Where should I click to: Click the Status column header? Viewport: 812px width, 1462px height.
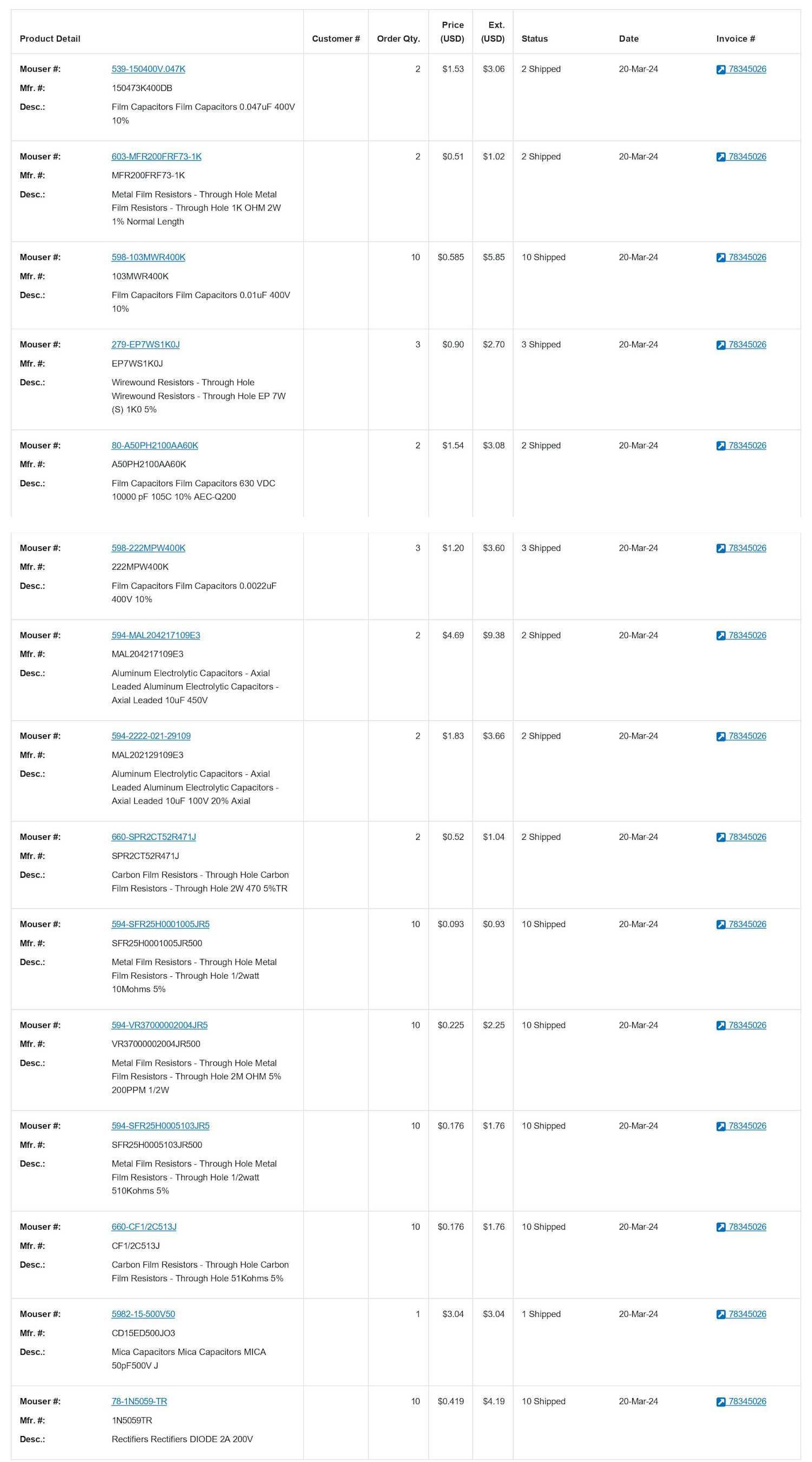[x=534, y=38]
